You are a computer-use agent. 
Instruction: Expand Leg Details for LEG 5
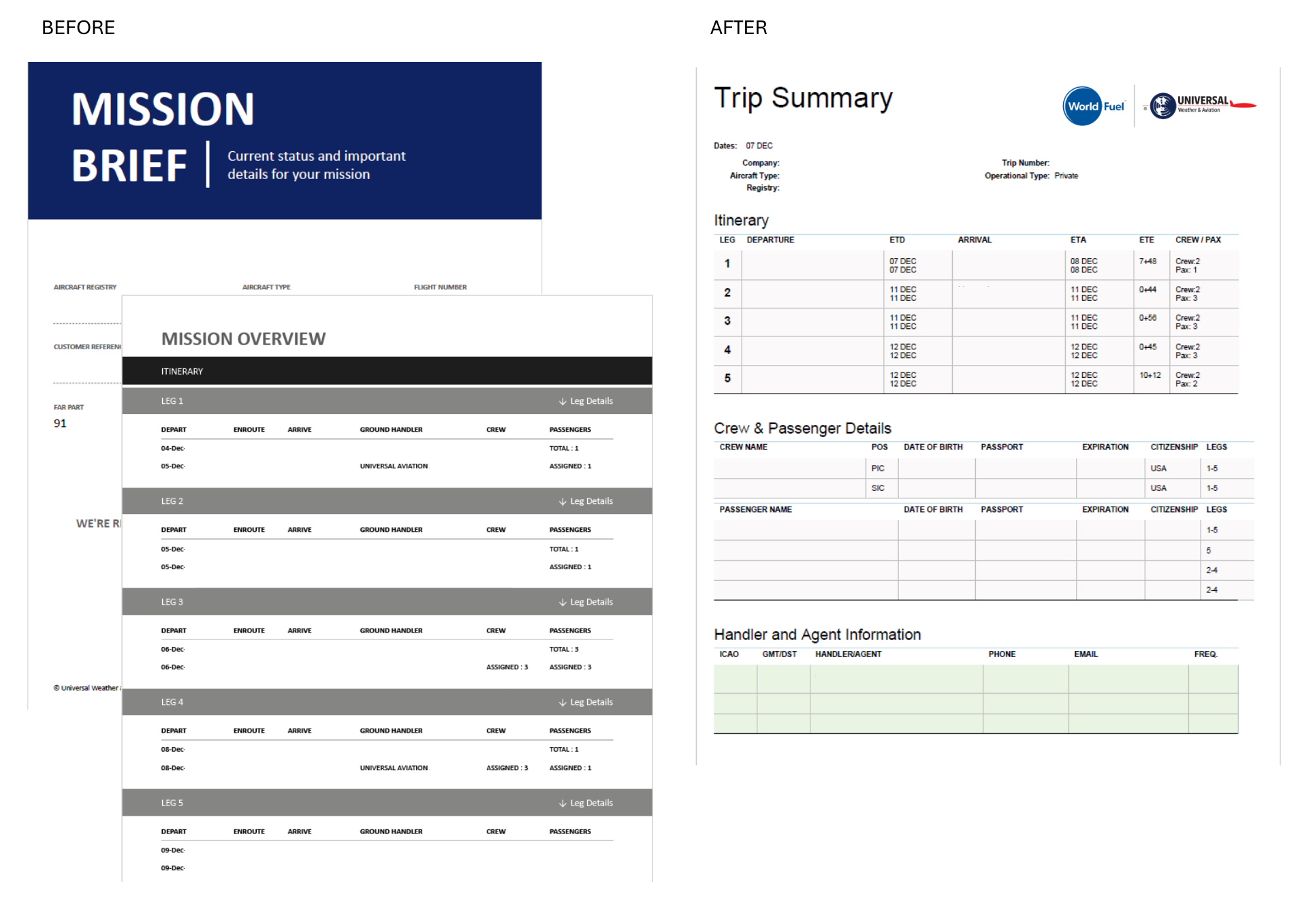586,803
